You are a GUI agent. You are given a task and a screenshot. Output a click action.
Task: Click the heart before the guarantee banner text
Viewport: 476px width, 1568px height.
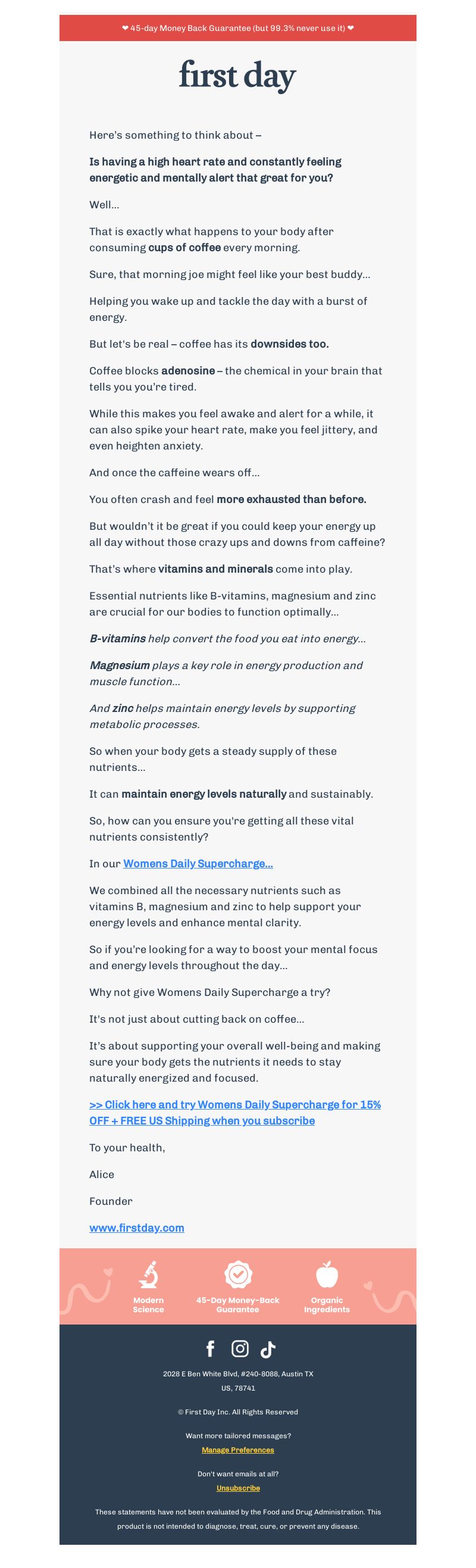[125, 28]
